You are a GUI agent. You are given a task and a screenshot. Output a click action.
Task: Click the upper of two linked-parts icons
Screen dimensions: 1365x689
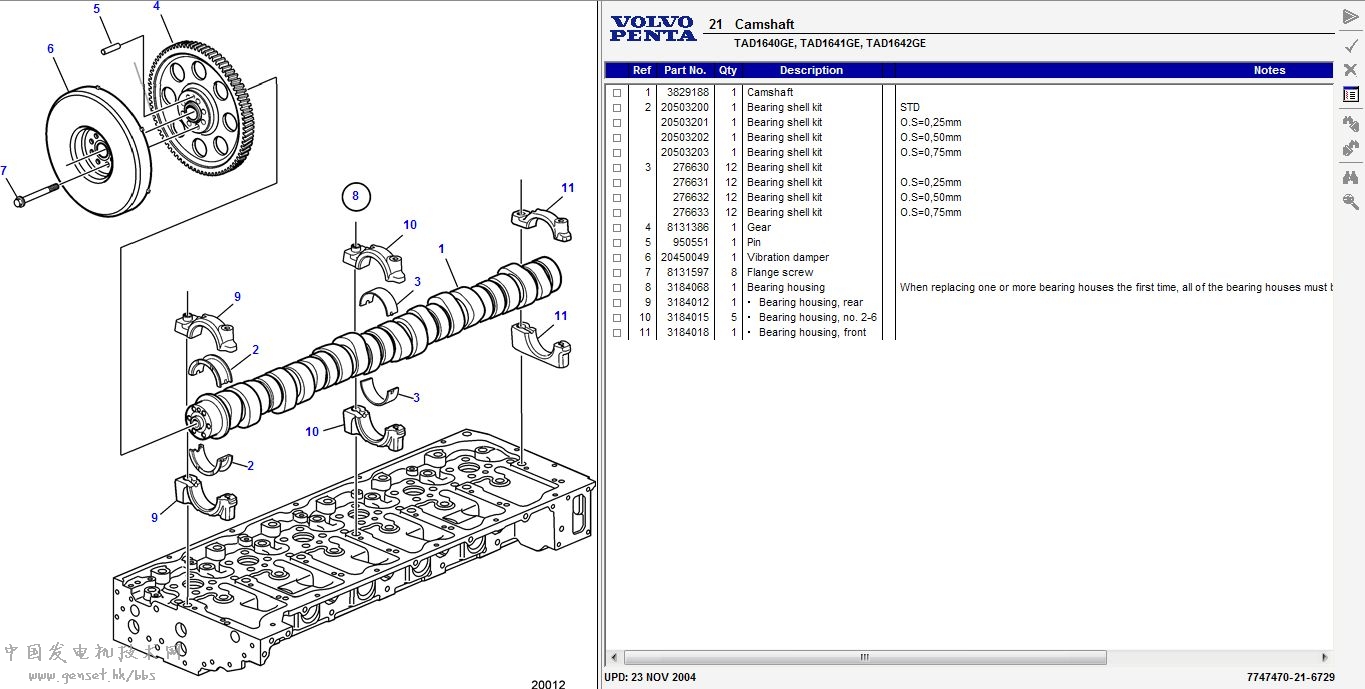[1350, 123]
